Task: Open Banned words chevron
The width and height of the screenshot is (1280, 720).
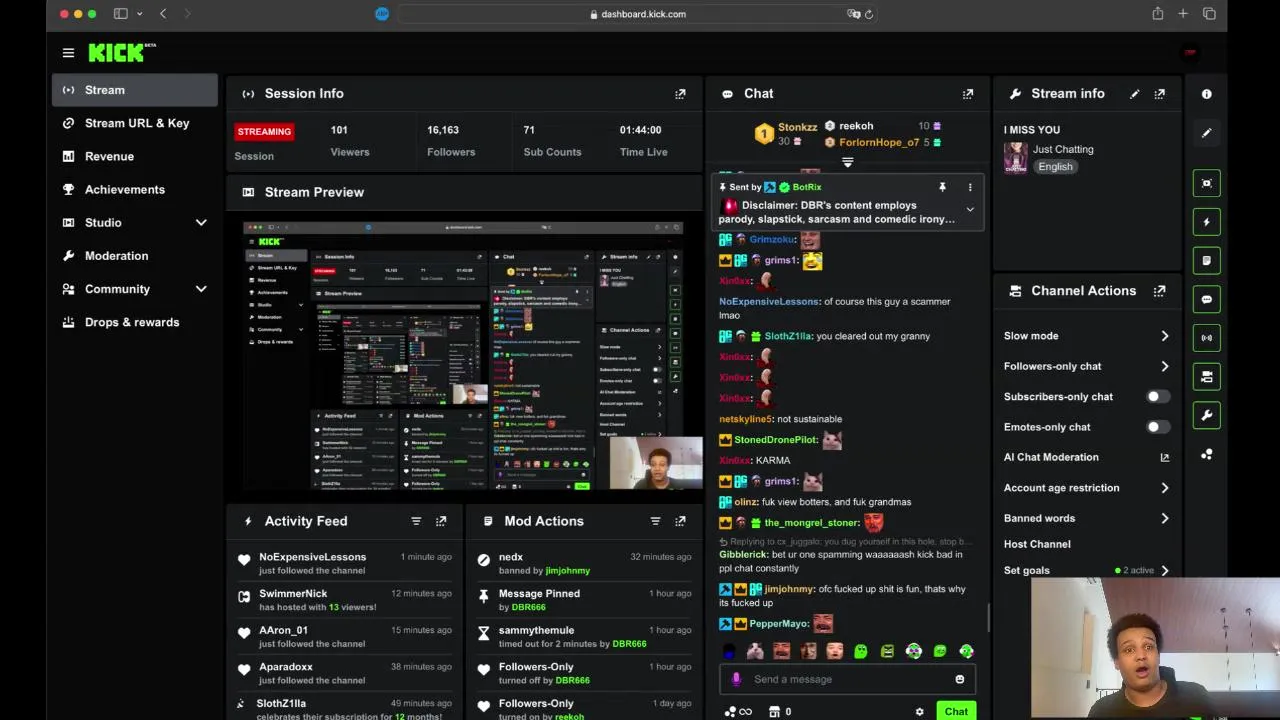Action: point(1164,518)
